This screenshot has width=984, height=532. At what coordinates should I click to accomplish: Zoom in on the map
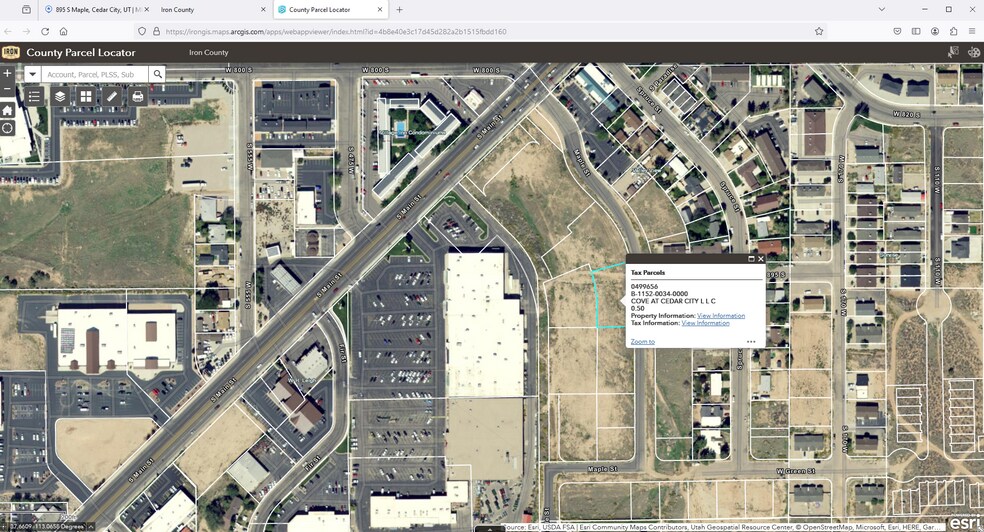coord(8,74)
